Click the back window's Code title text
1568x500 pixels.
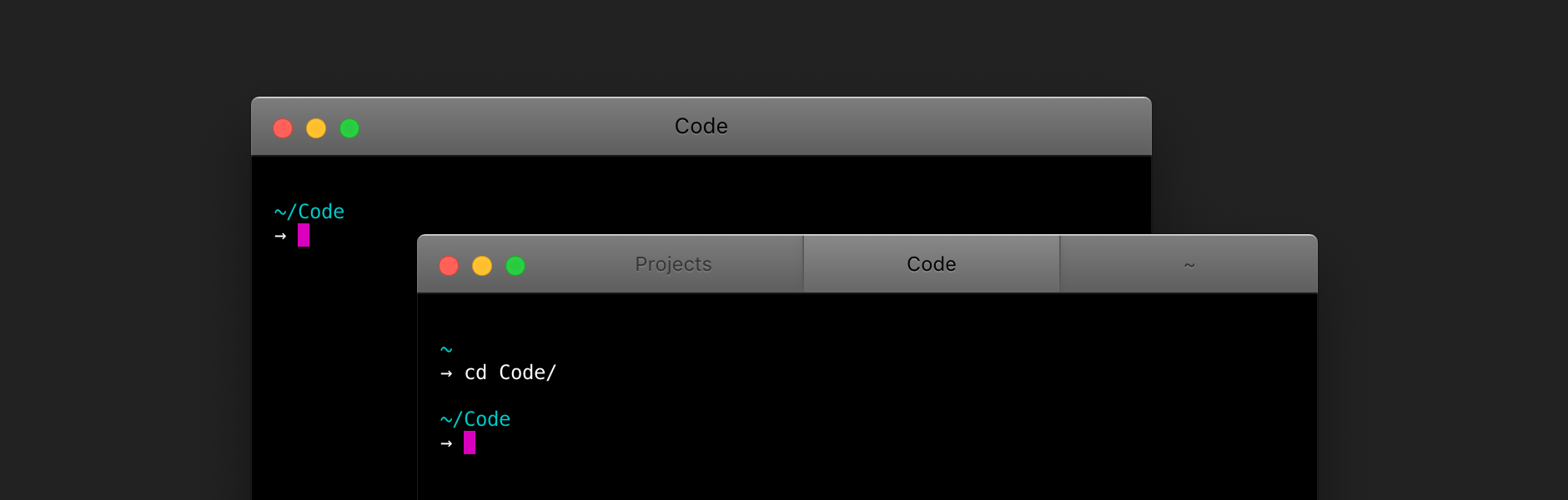tap(701, 126)
